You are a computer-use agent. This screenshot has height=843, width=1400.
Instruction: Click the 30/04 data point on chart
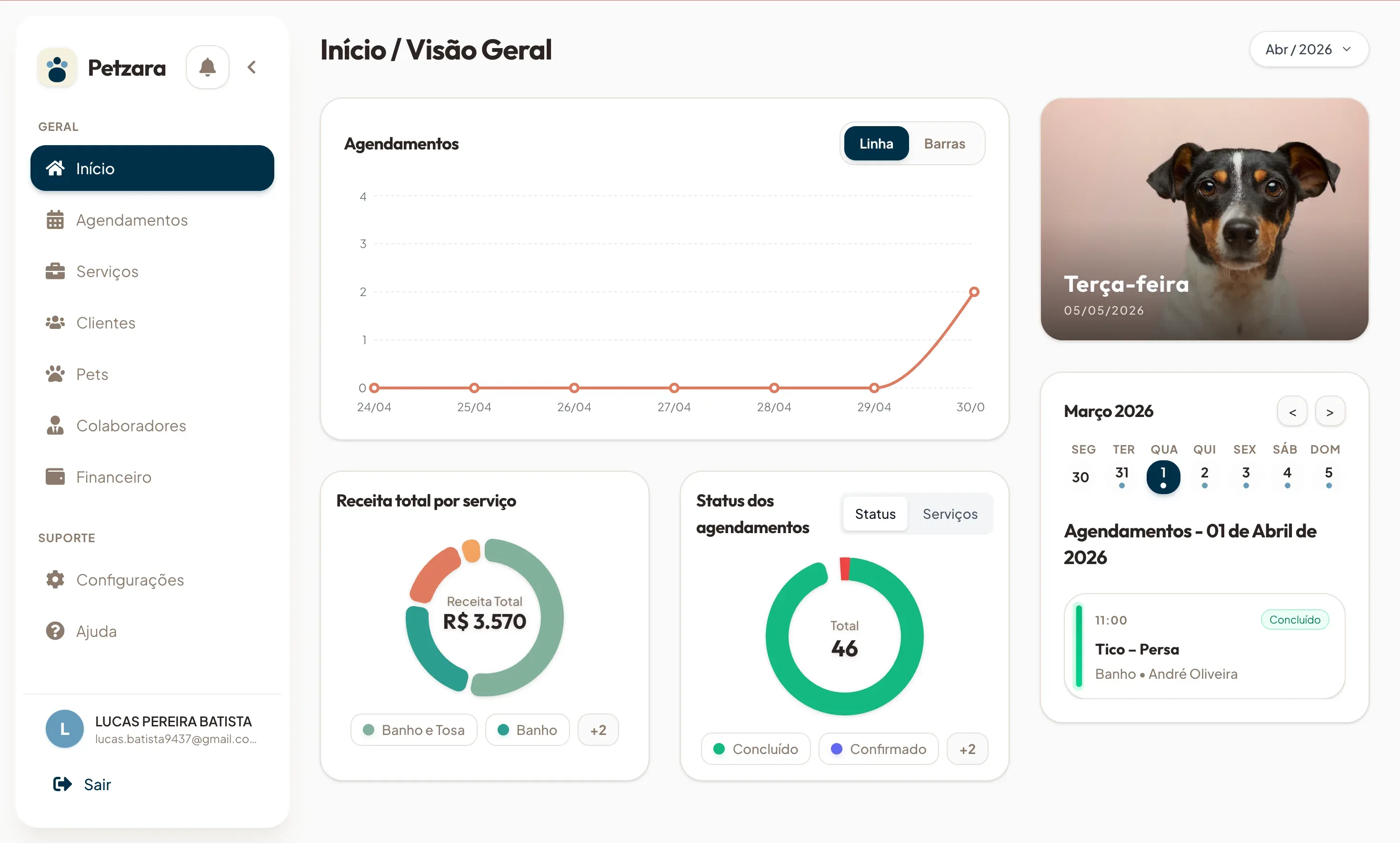[x=974, y=291]
